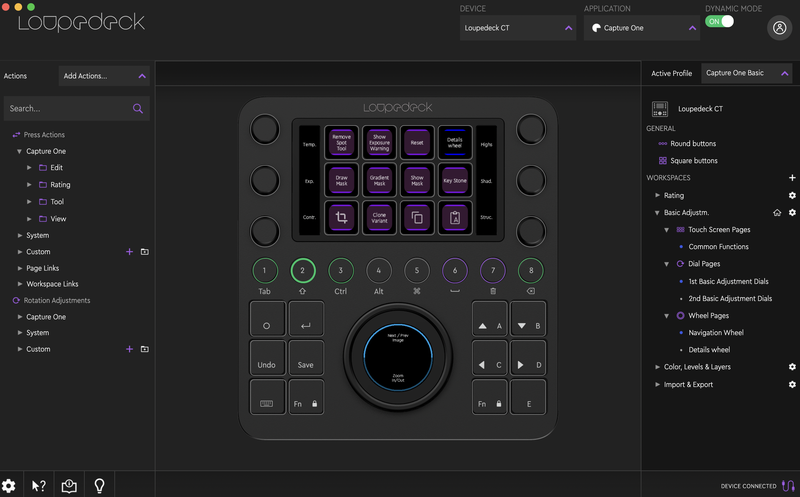Click home icon for the Basic Adjustm. workspace
This screenshot has width=800, height=497.
click(x=777, y=212)
